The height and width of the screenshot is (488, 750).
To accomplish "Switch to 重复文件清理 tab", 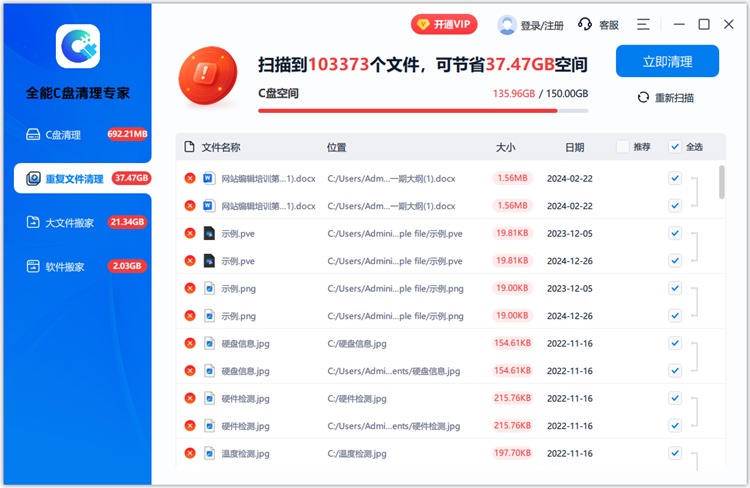I will [x=82, y=178].
